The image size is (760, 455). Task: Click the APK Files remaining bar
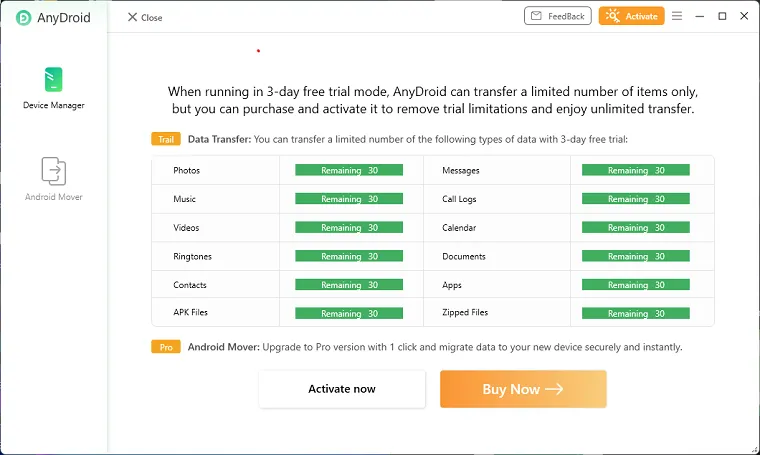coord(349,313)
